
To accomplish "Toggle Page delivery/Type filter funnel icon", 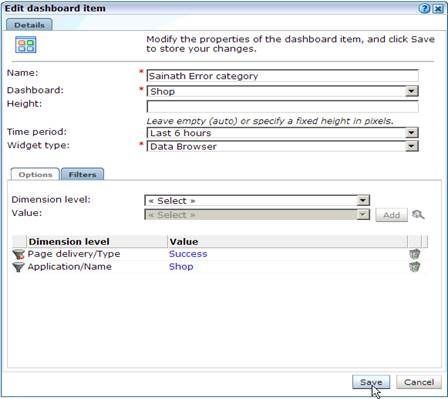I will pos(19,254).
